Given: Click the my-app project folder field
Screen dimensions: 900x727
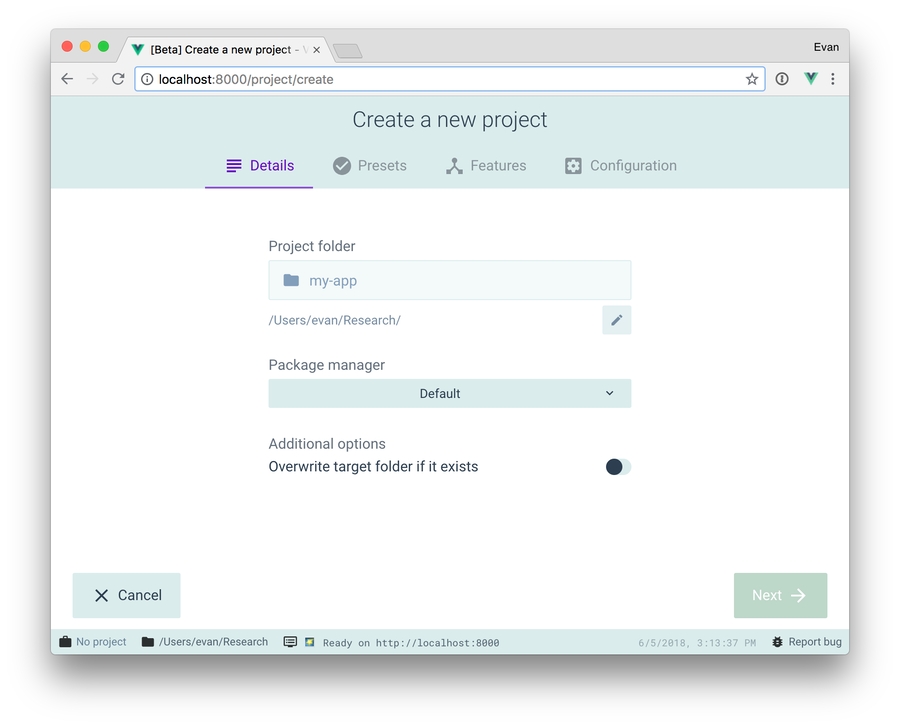Looking at the screenshot, I should (450, 281).
